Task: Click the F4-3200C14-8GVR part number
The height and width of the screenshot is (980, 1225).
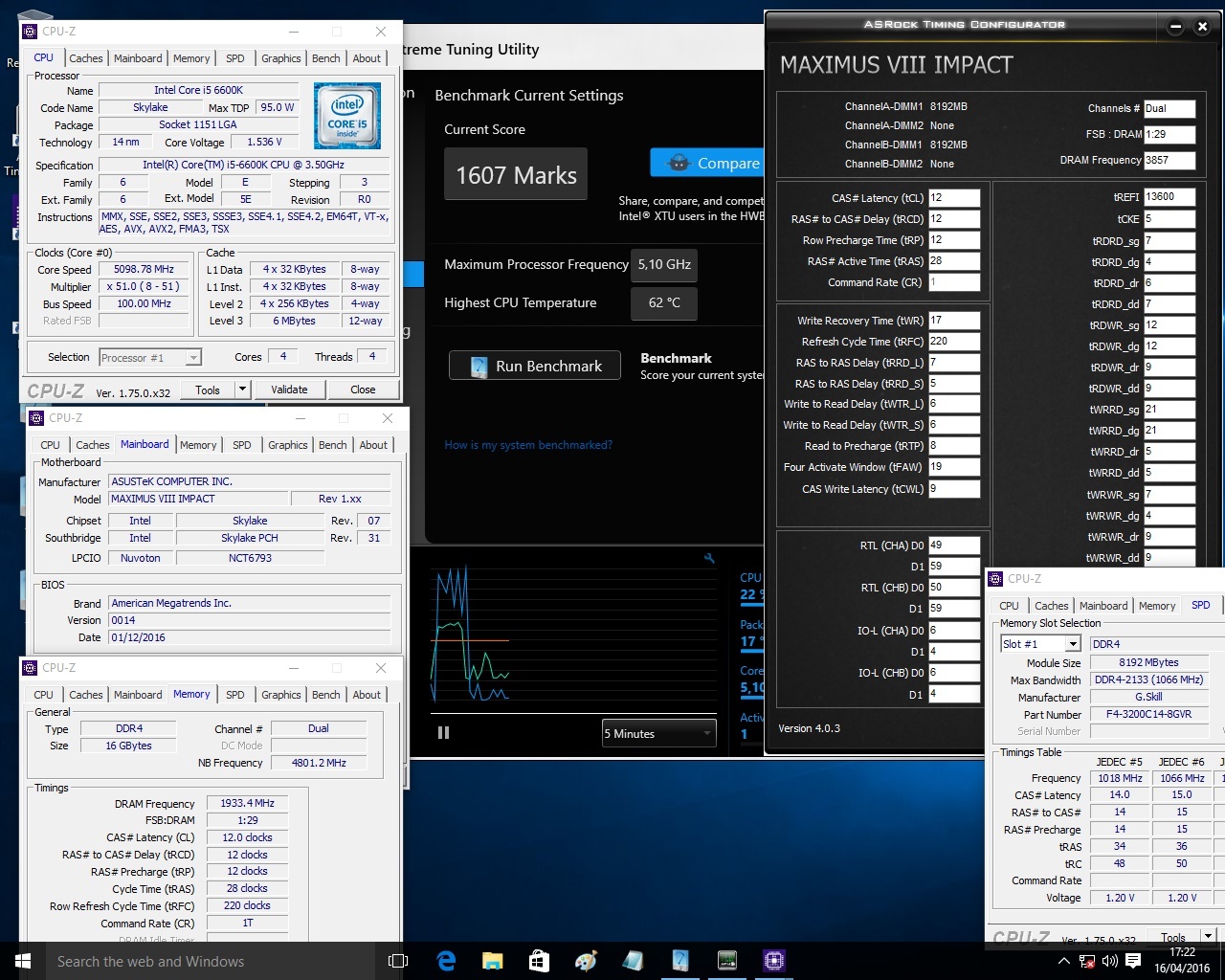Action: [x=1148, y=714]
